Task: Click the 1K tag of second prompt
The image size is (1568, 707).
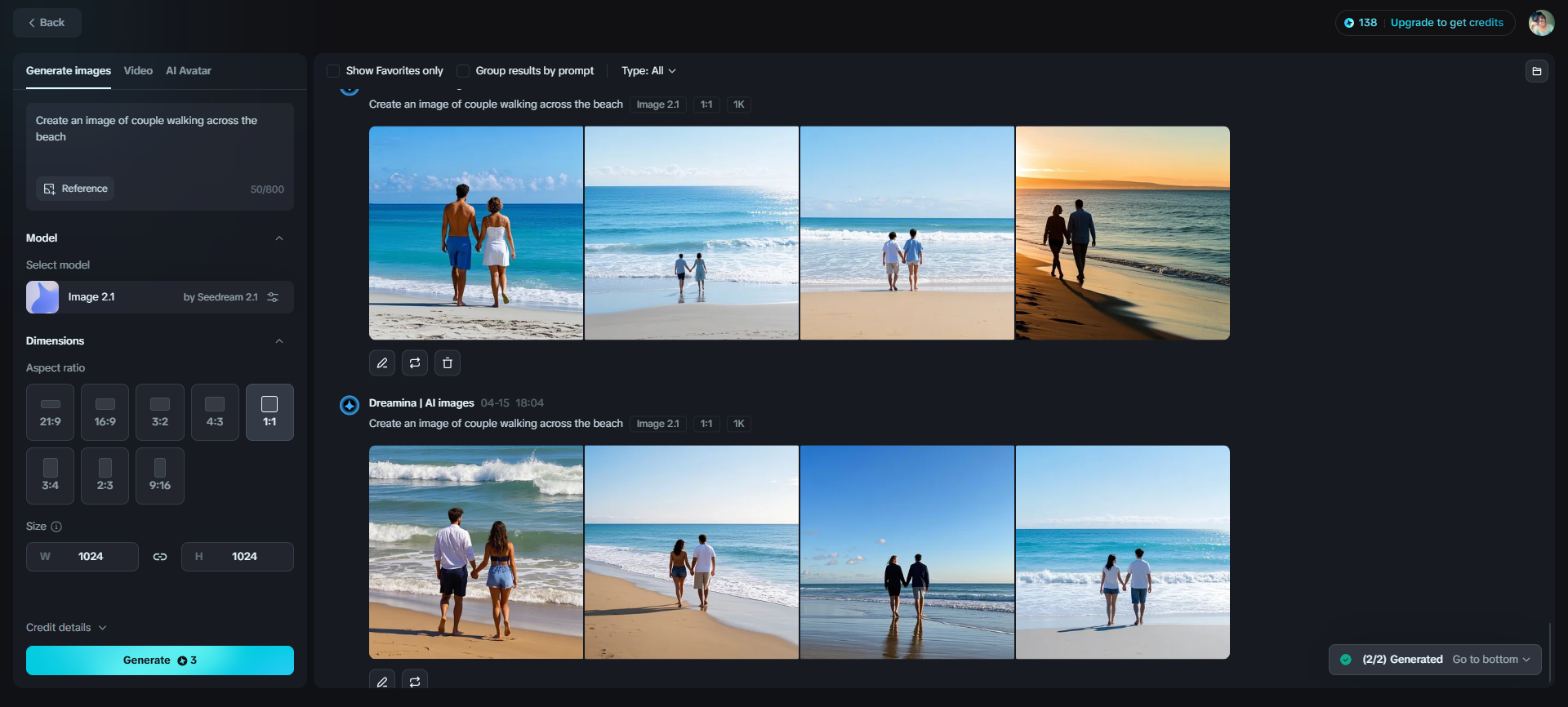Action: [739, 424]
